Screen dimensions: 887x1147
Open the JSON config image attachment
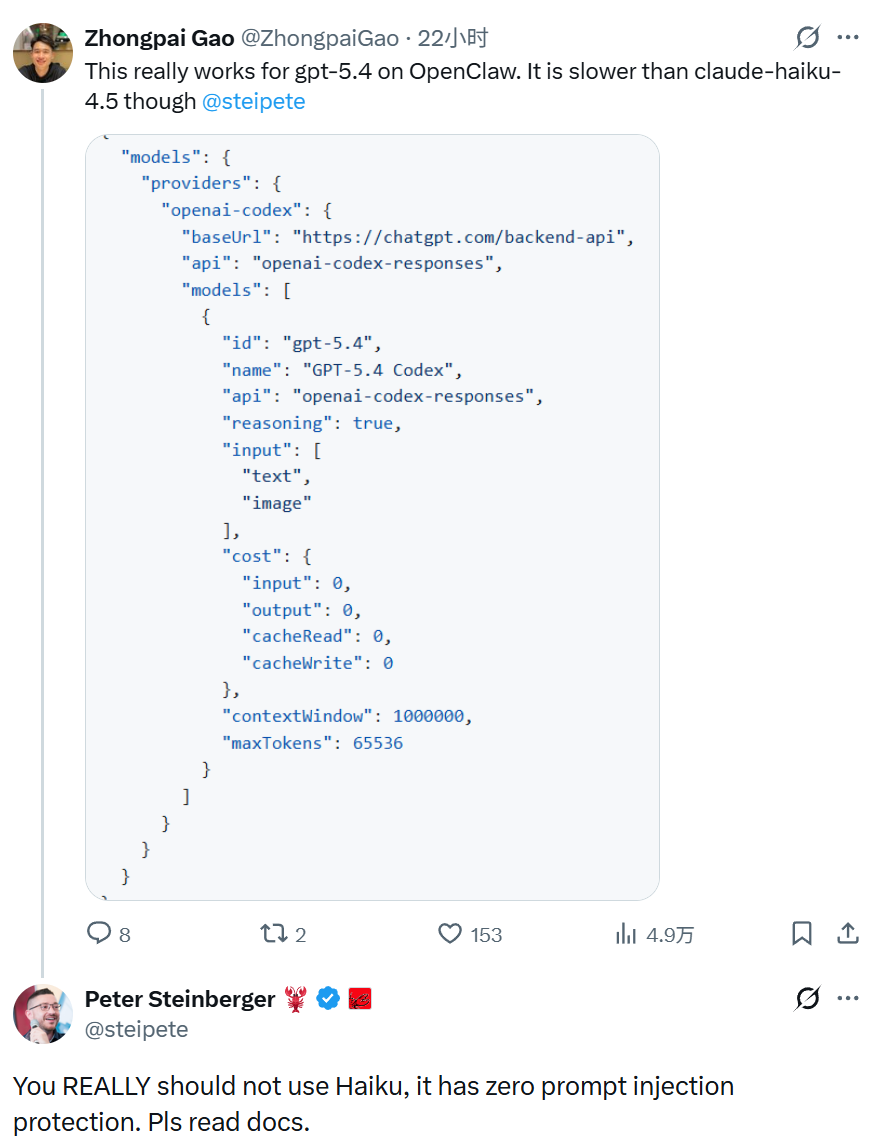click(372, 517)
